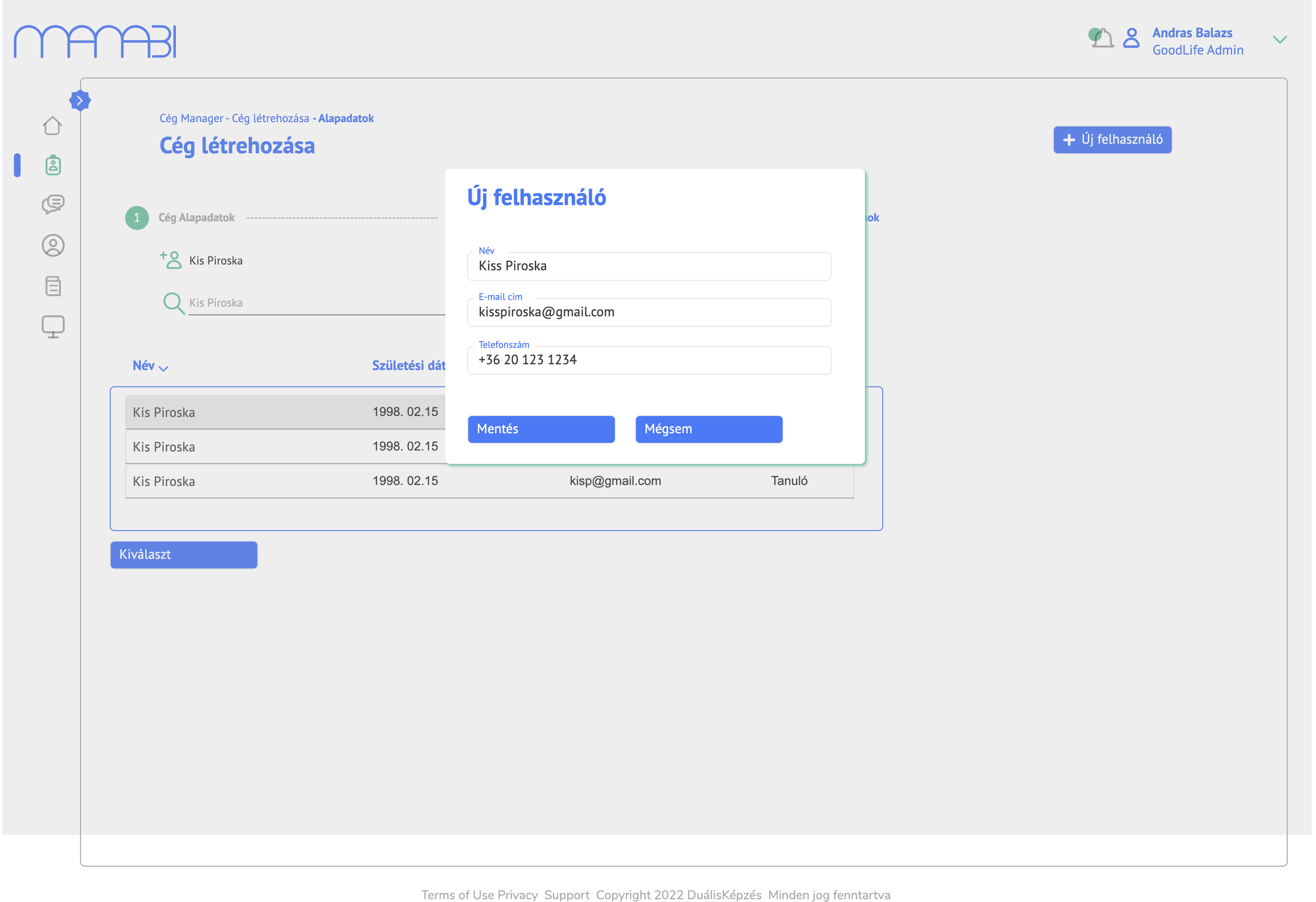Open the chat messages sidebar icon
The image size is (1316, 902).
pyautogui.click(x=53, y=204)
